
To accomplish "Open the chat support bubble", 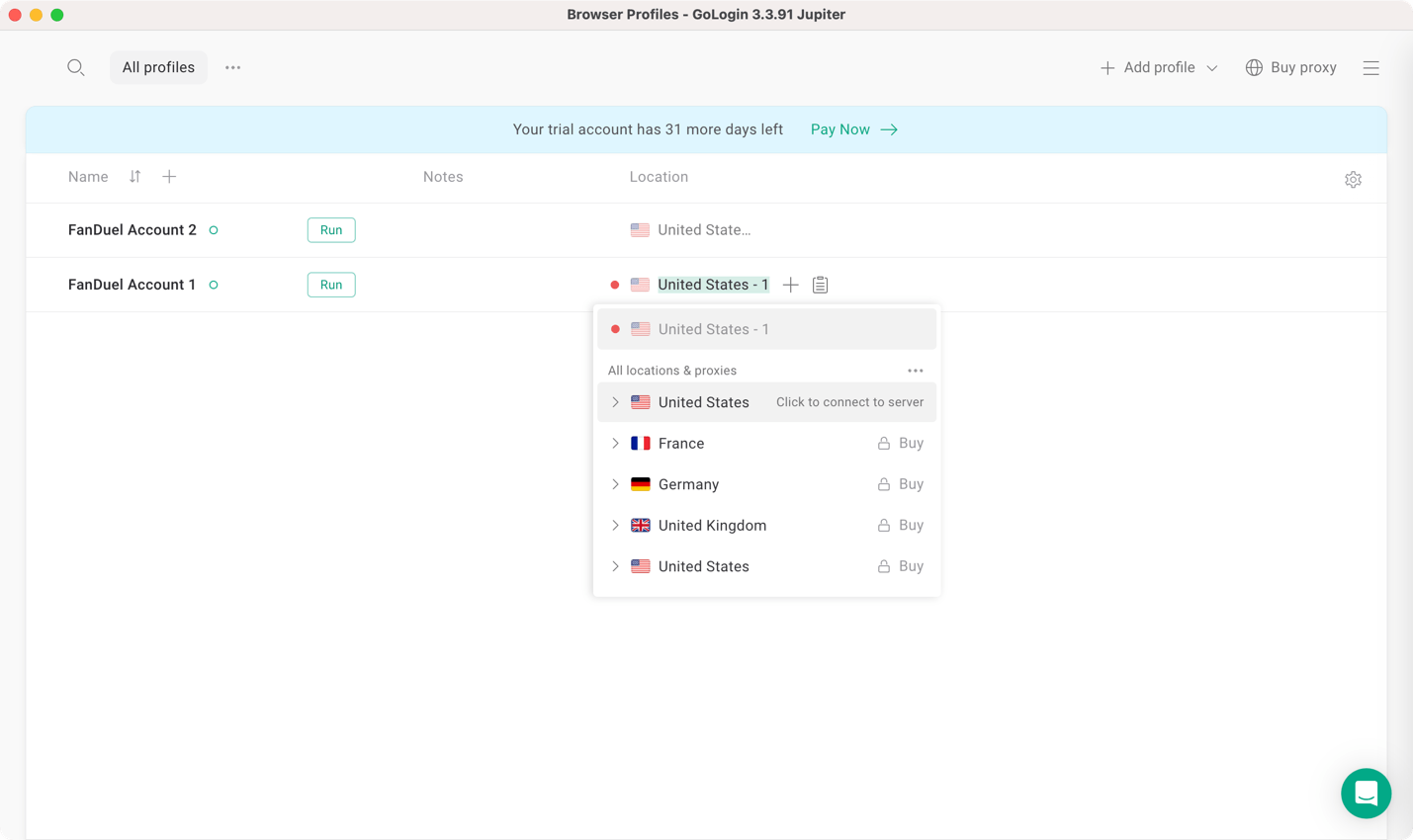I will click(1366, 793).
